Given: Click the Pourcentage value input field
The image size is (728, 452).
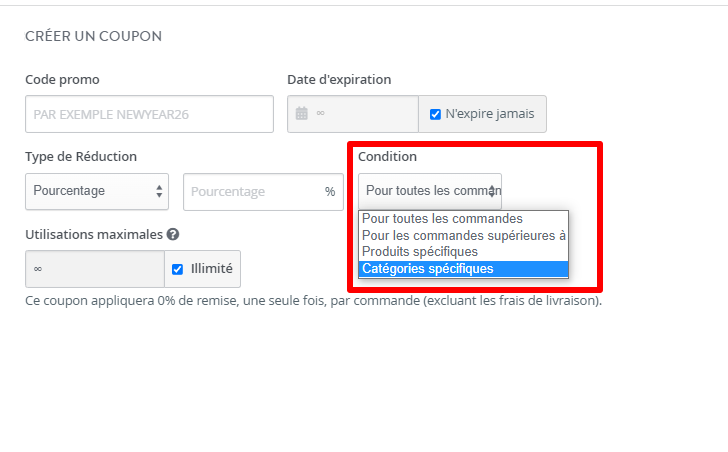Looking at the screenshot, I should point(263,192).
